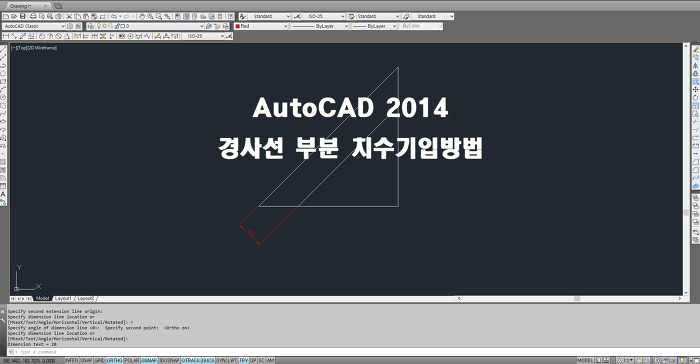Click the viewport label Top 2D Wireframe
Image resolution: width=700 pixels, height=364 pixels.
coord(34,48)
